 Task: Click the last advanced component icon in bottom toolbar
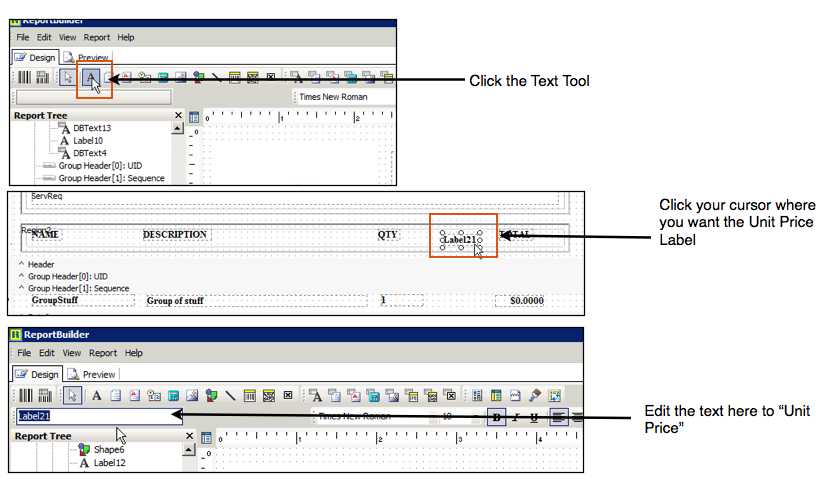coord(554,396)
